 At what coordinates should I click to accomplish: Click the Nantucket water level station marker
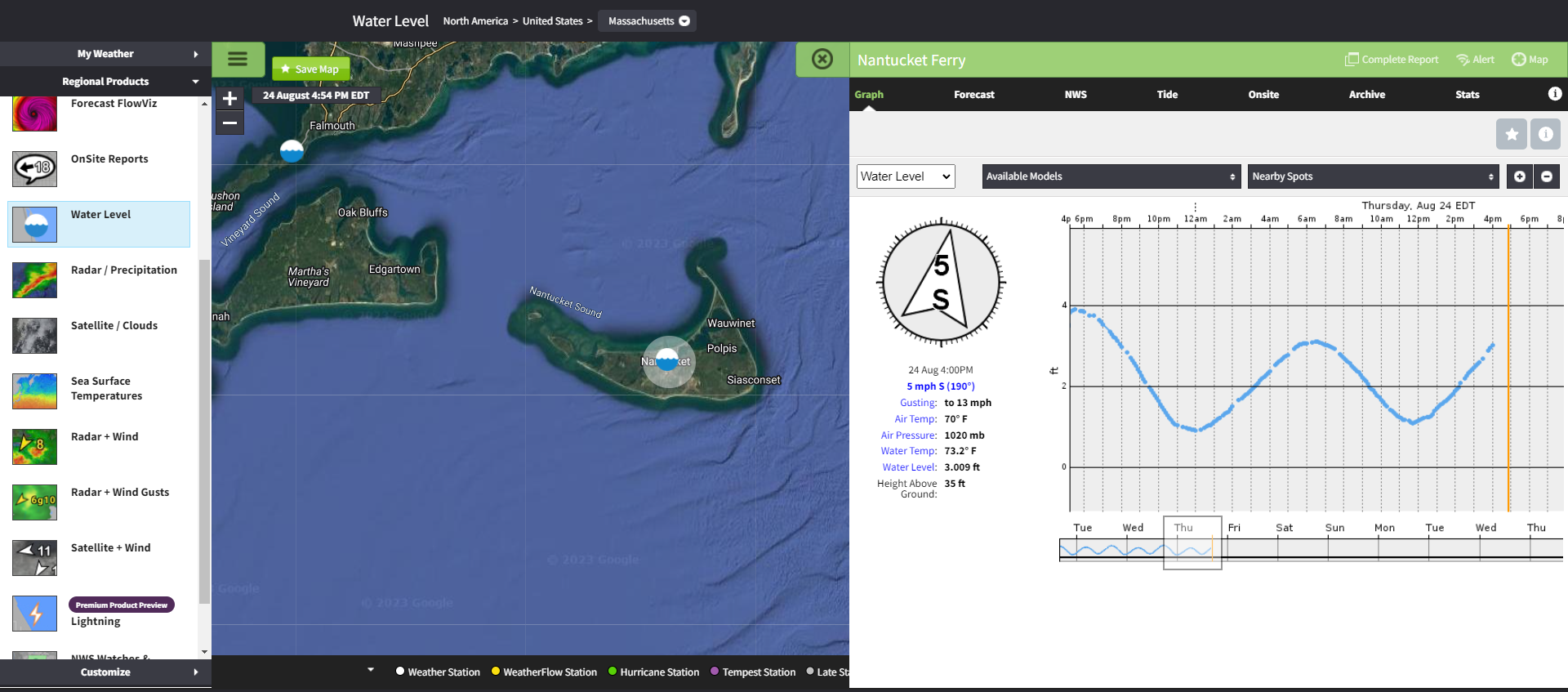click(x=668, y=359)
